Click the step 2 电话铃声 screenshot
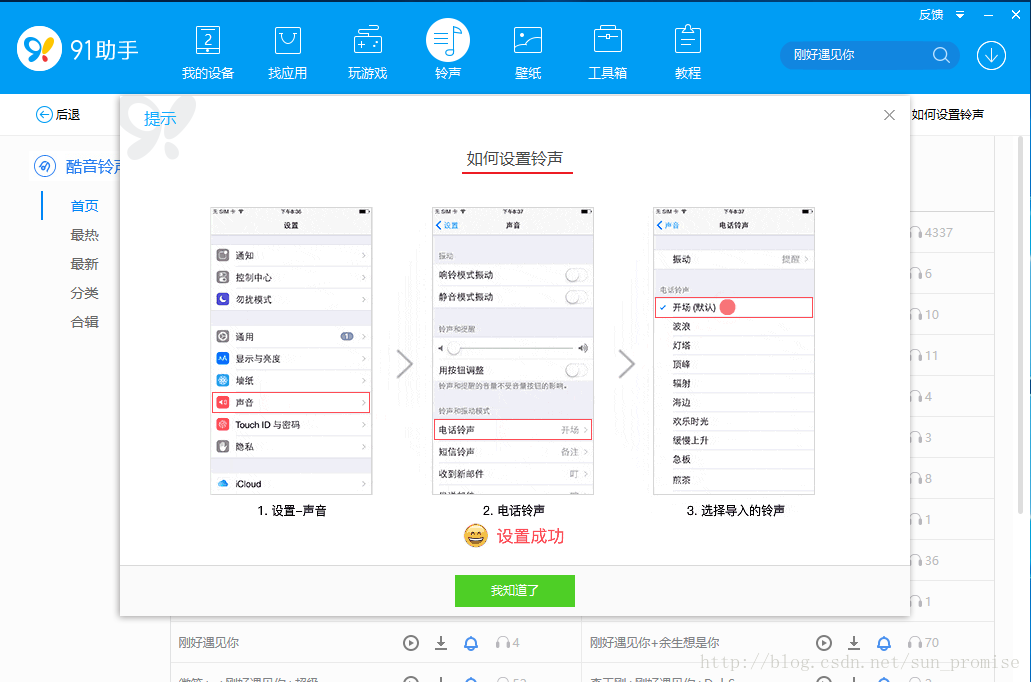Screen dimensions: 1031x682 tap(512, 351)
